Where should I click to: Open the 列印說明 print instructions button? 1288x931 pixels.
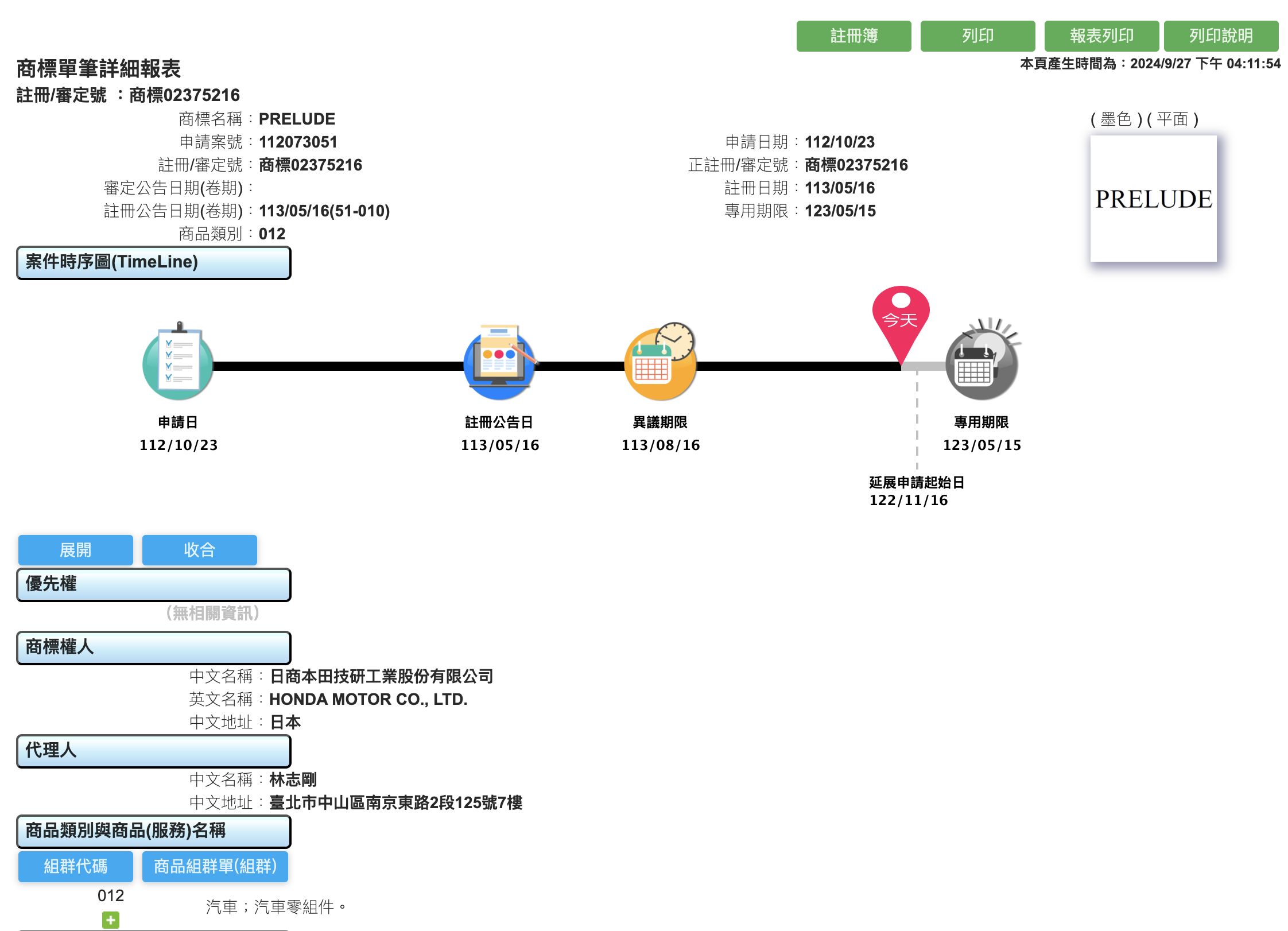1221,36
